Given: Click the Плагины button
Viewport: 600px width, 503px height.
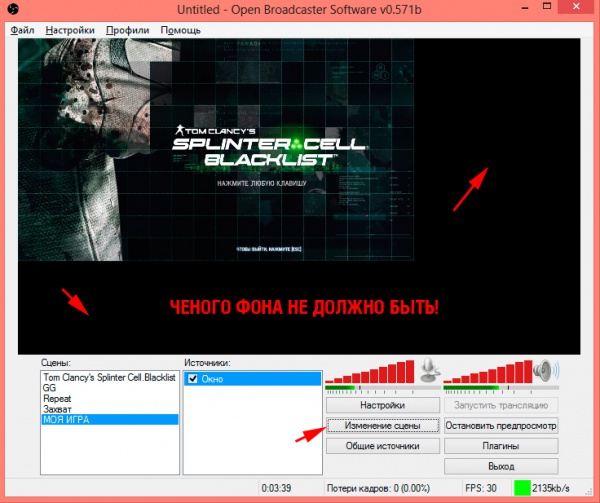Looking at the screenshot, I should [x=500, y=446].
